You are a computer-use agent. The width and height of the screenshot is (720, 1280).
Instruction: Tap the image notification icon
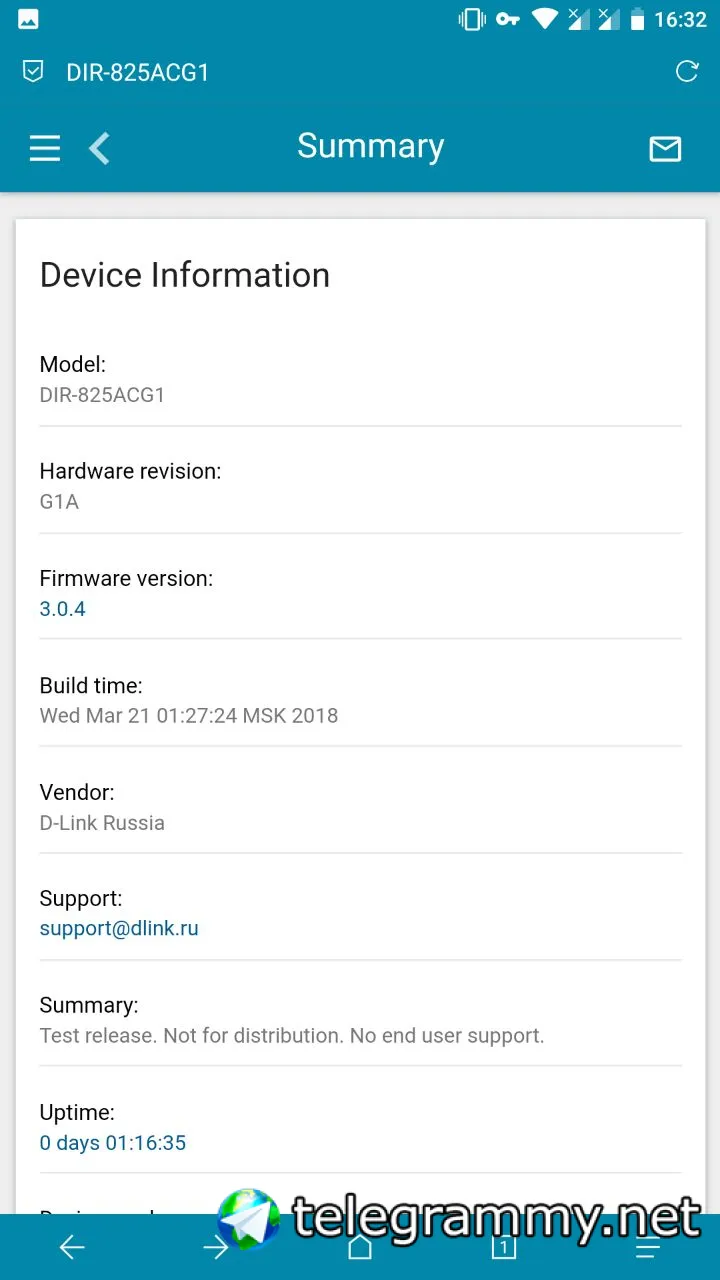(x=28, y=19)
